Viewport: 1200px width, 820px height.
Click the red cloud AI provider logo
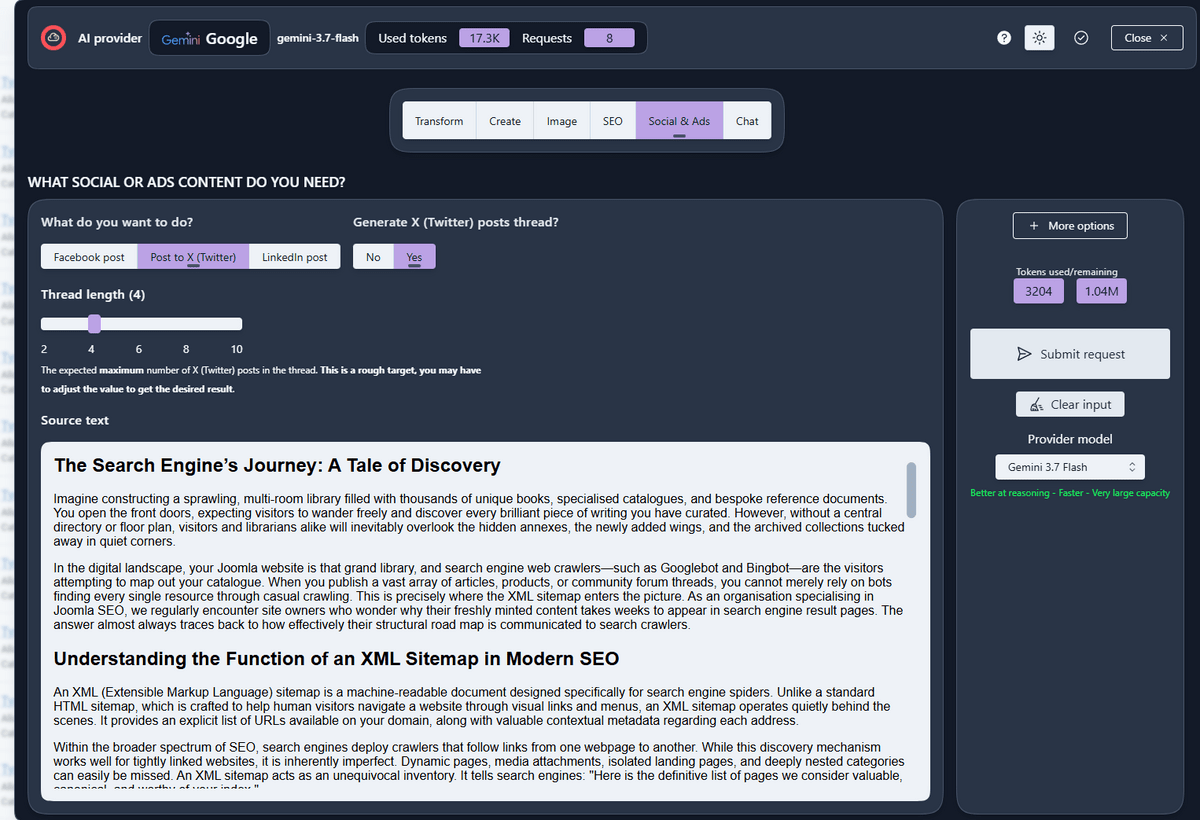(x=53, y=38)
